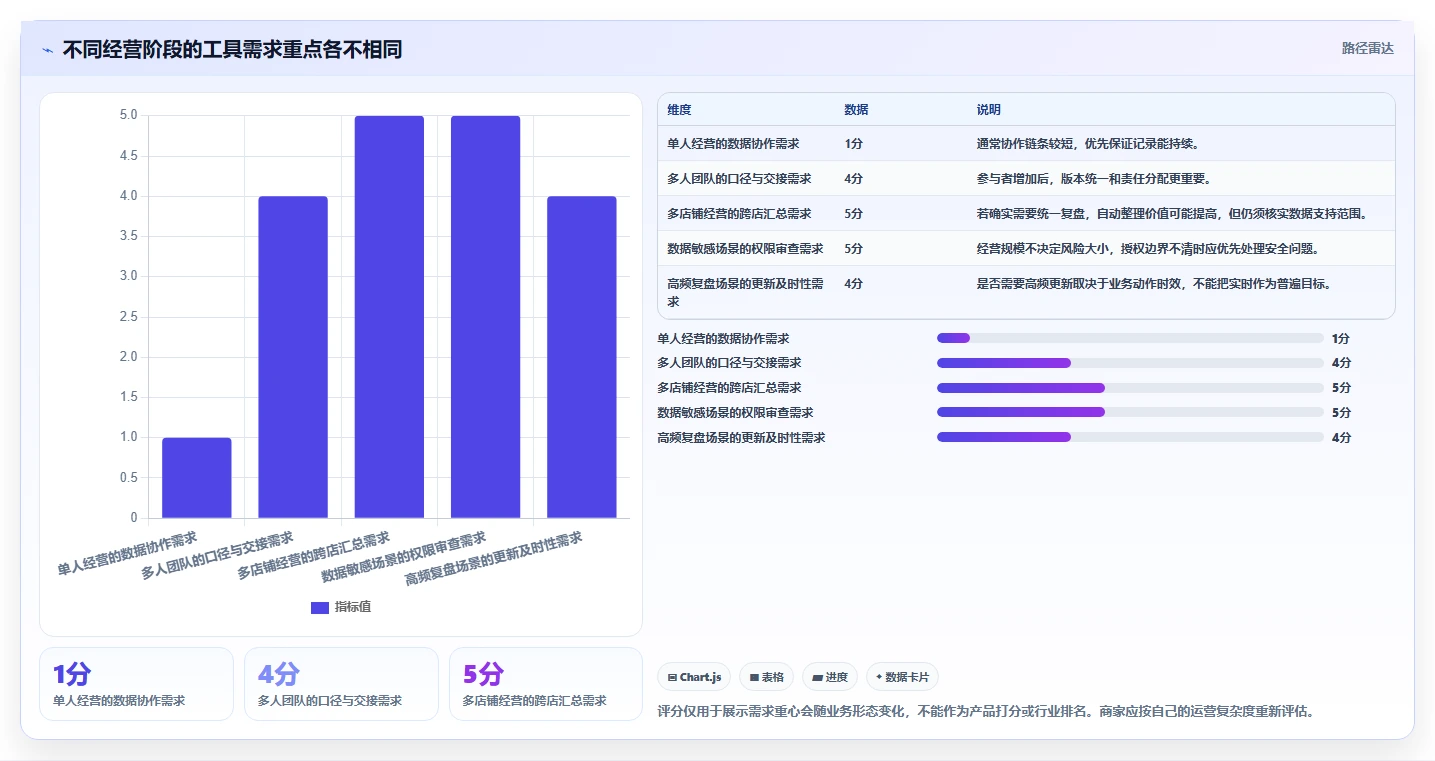
Task: Select table cell 高频复盘场景的更新及时性需求
Action: click(745, 292)
